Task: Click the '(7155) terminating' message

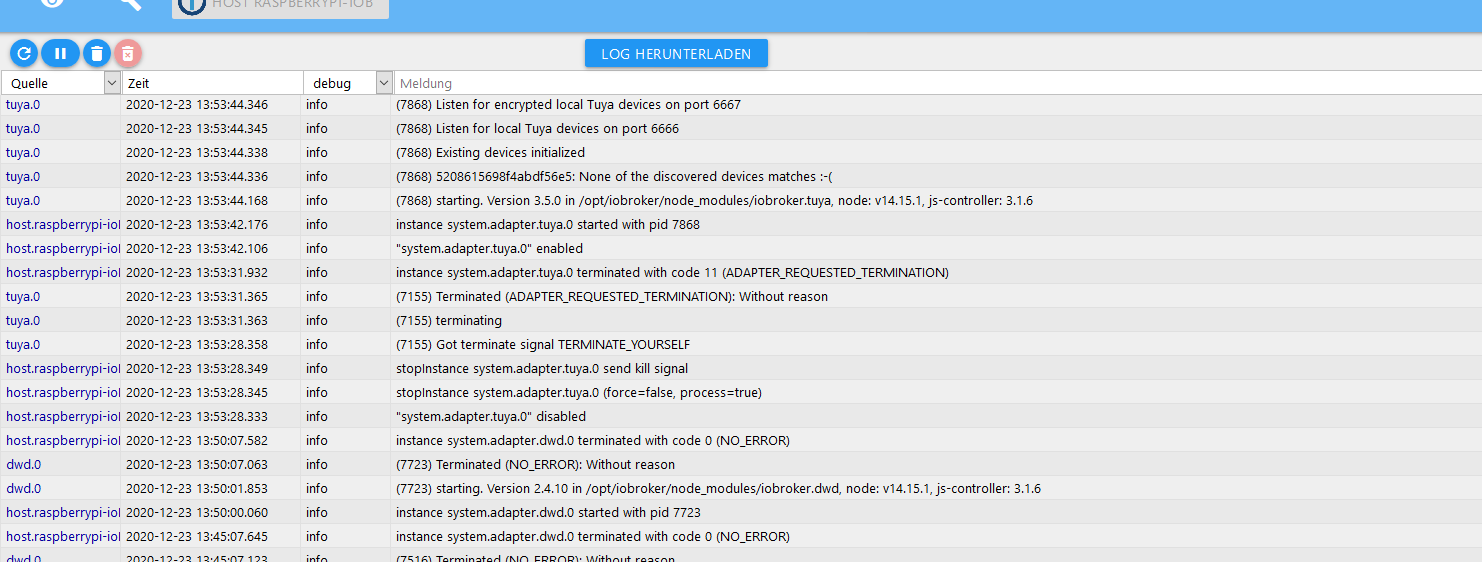Action: (x=449, y=320)
